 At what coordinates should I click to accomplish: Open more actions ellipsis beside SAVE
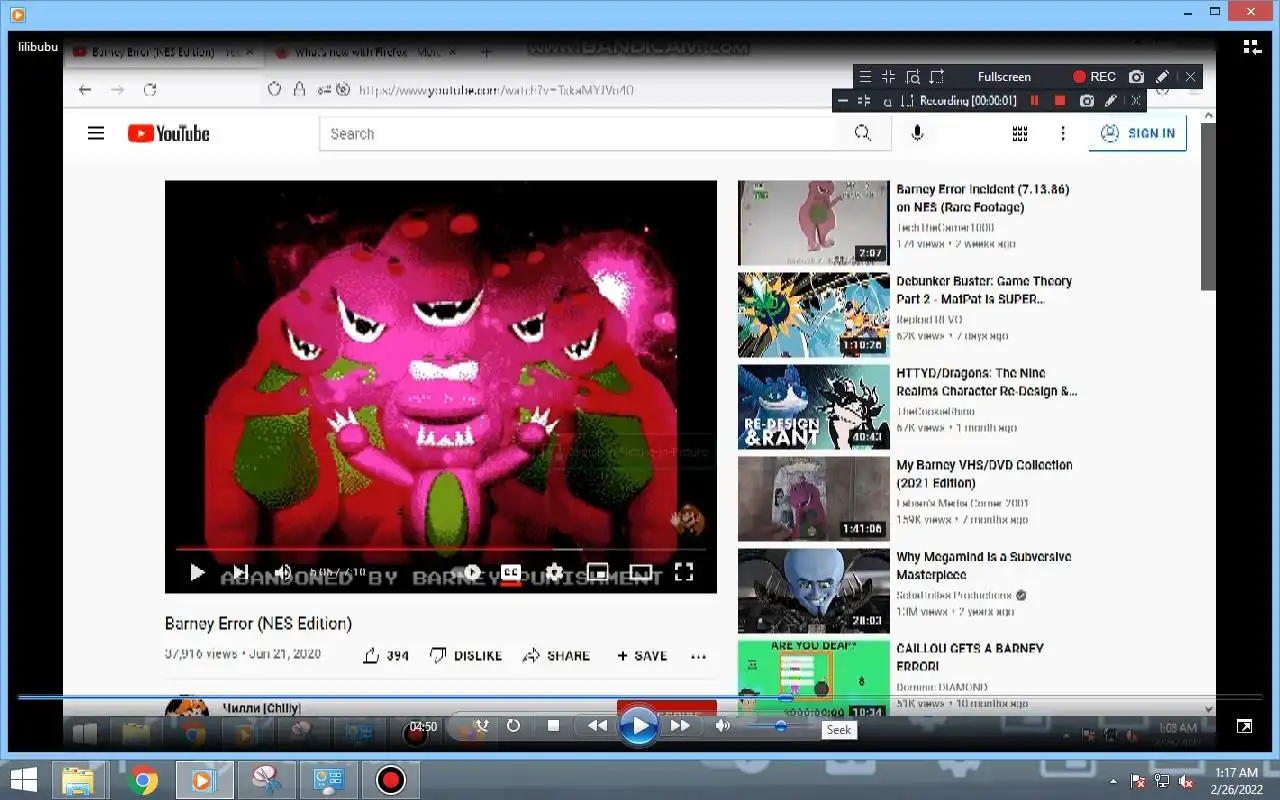pyautogui.click(x=699, y=656)
